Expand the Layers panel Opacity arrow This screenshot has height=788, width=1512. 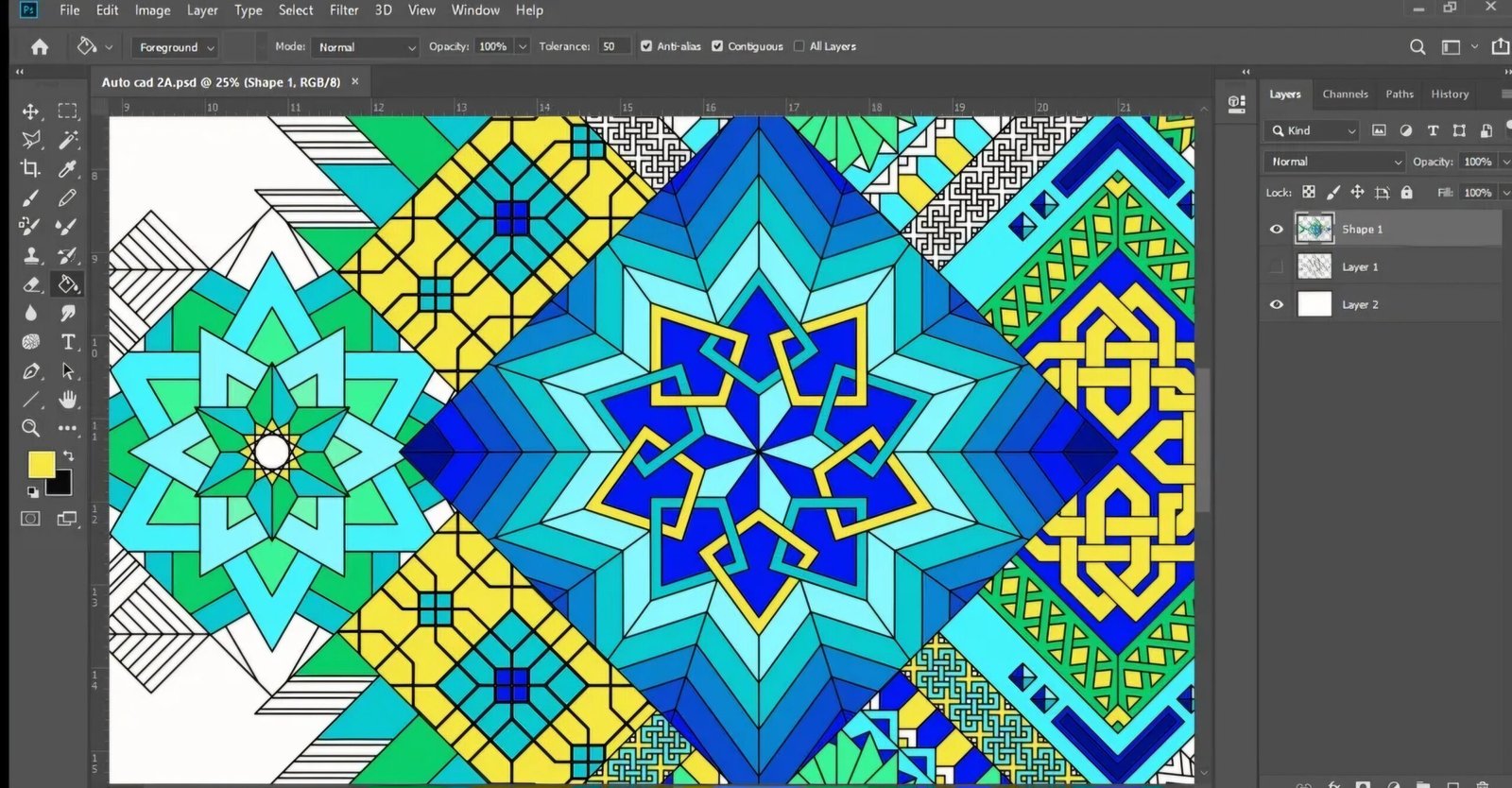click(1506, 162)
